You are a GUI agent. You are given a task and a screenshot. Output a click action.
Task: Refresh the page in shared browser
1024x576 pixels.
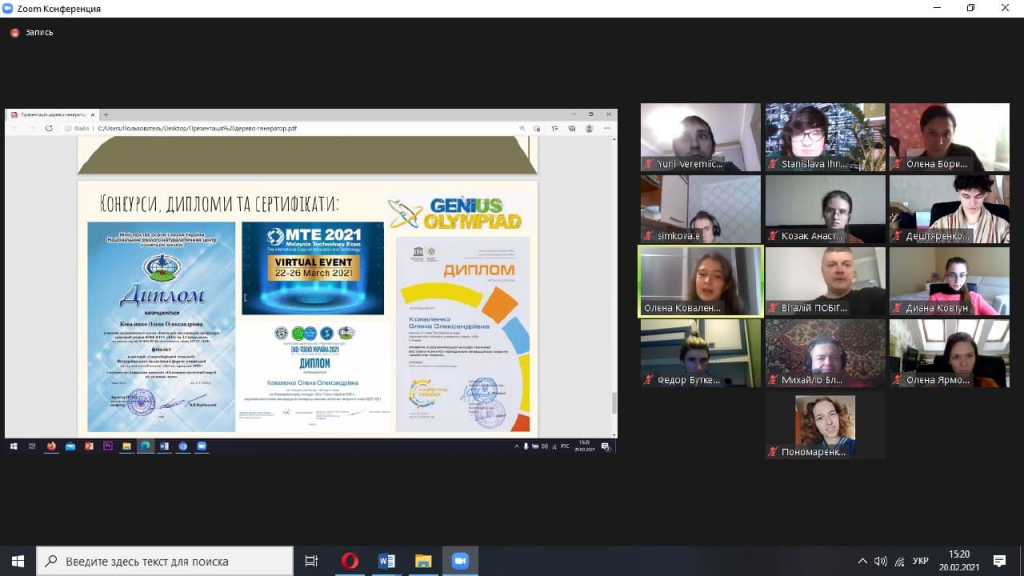(x=49, y=129)
